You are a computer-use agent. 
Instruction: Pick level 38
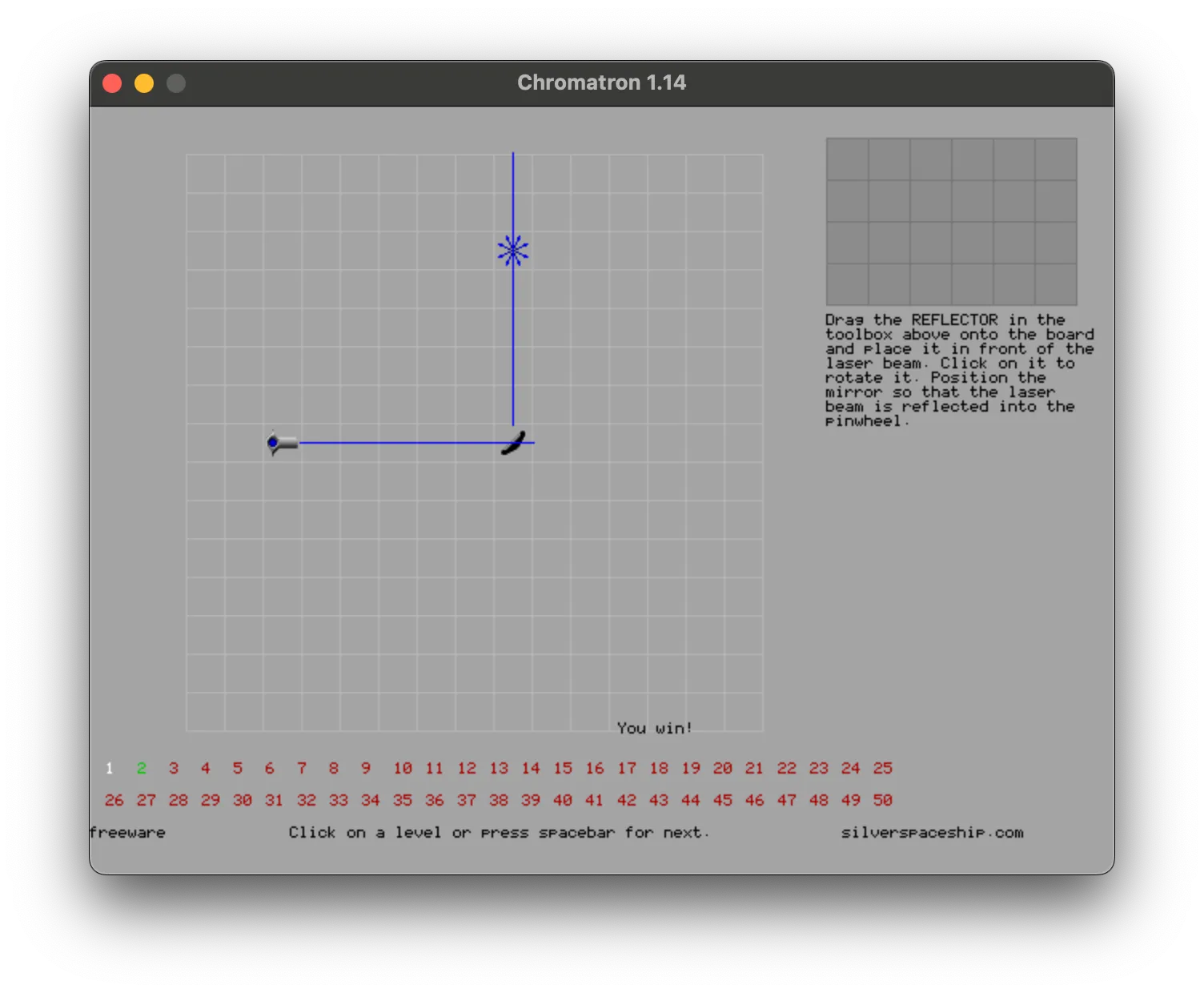(x=499, y=801)
